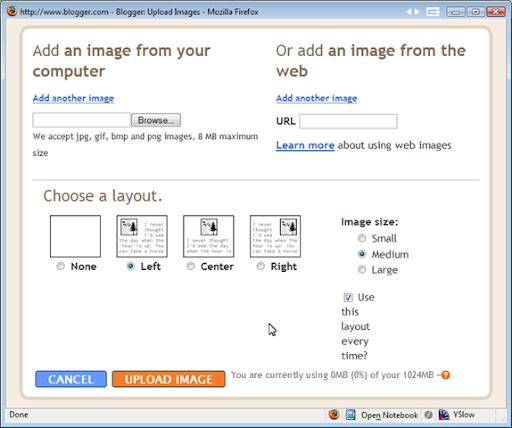Click the Center layout thumbnail
This screenshot has width=512, height=428.
click(x=209, y=236)
